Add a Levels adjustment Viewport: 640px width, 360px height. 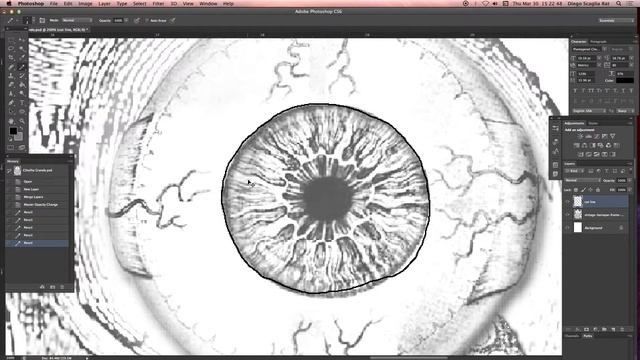pos(589,136)
